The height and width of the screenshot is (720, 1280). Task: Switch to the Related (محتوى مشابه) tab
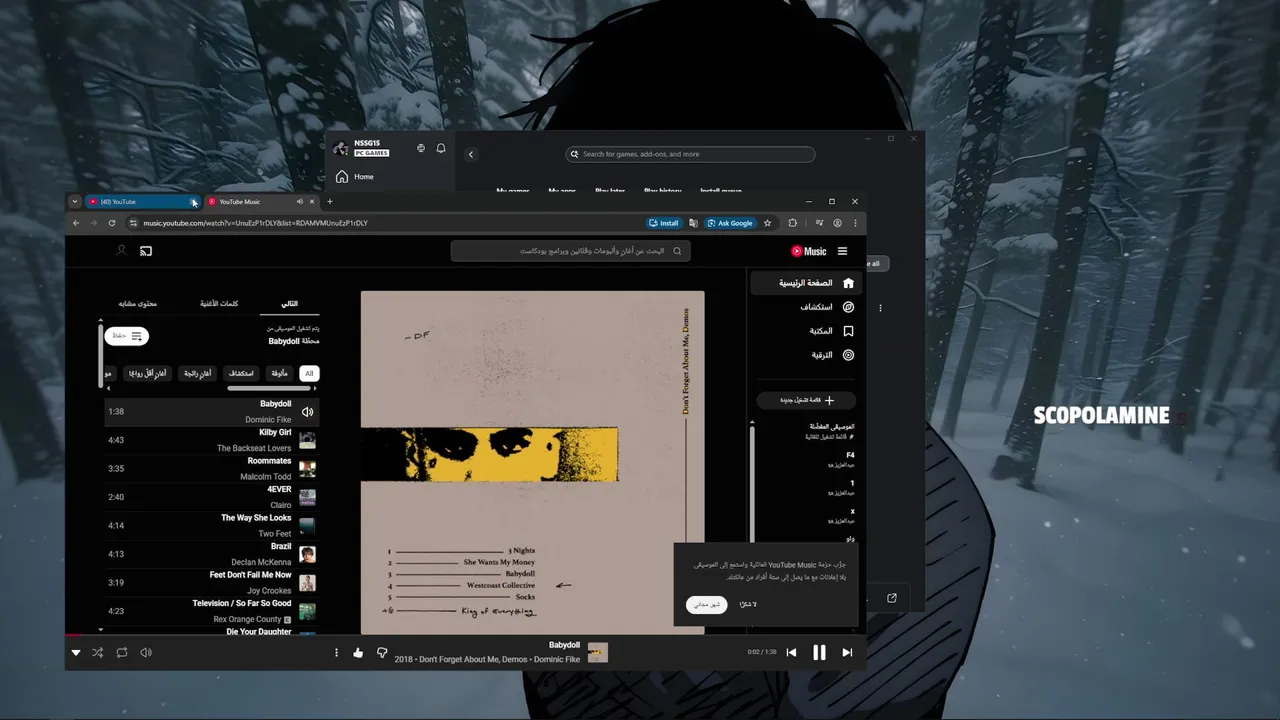point(138,303)
